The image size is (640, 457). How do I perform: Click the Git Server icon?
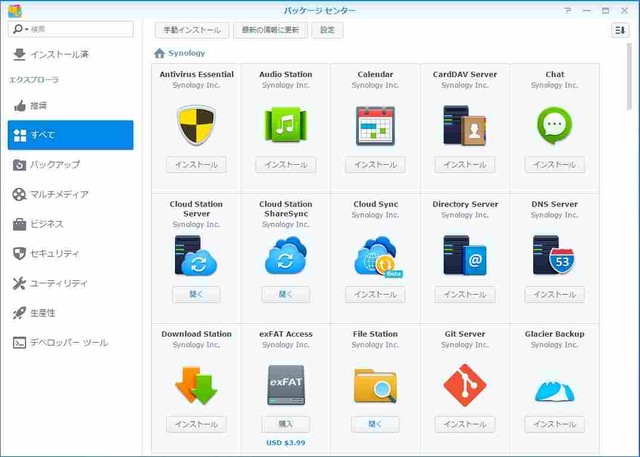464,385
